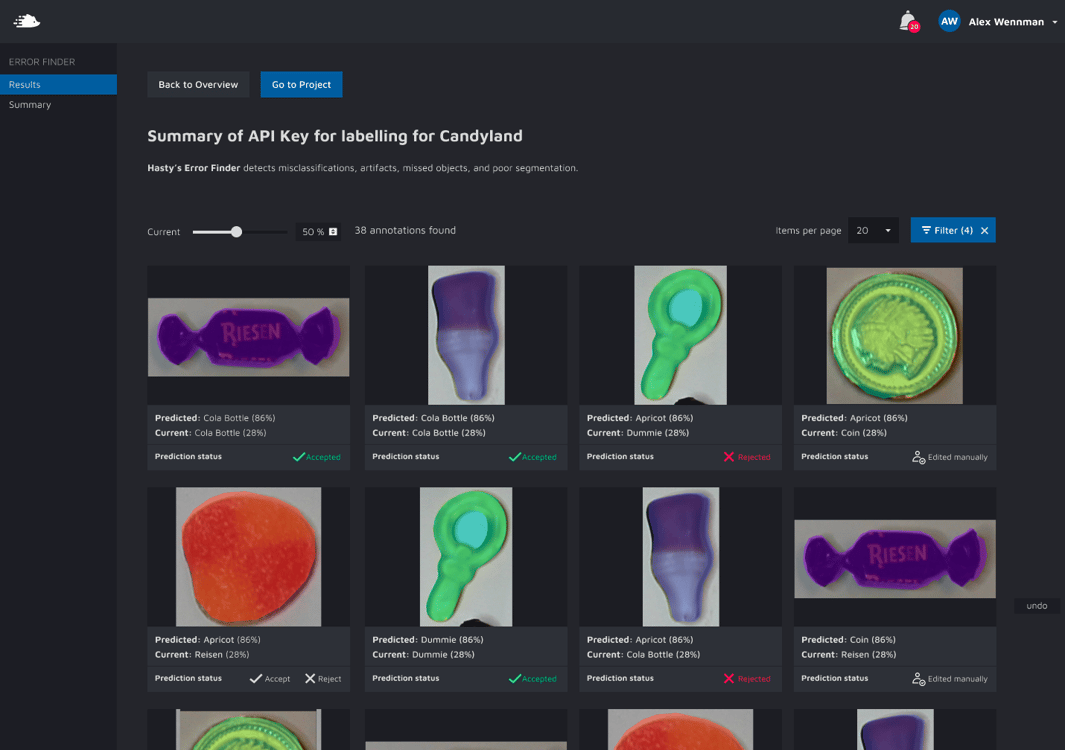1065x750 pixels.
Task: Click Edited manually icon on gold coin card
Action: pyautogui.click(x=918, y=457)
